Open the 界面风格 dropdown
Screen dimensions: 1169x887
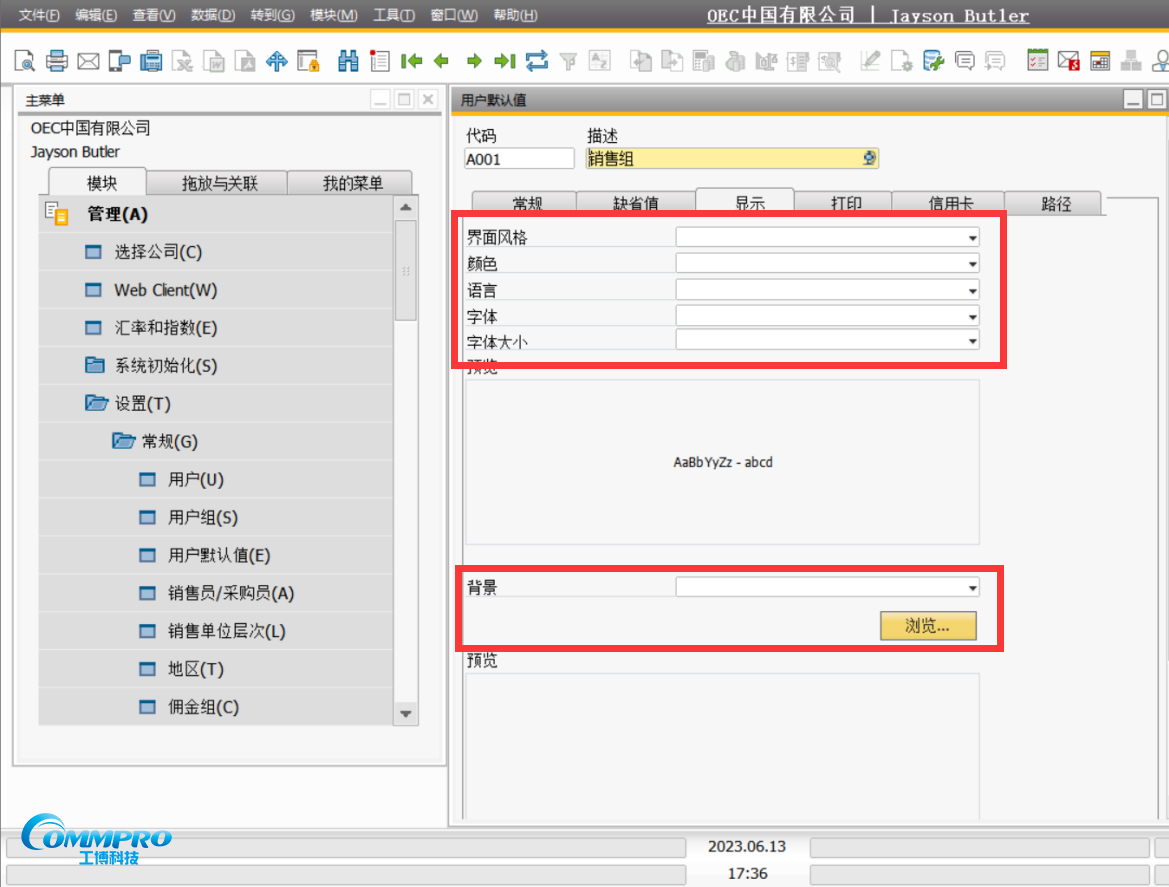pyautogui.click(x=971, y=237)
